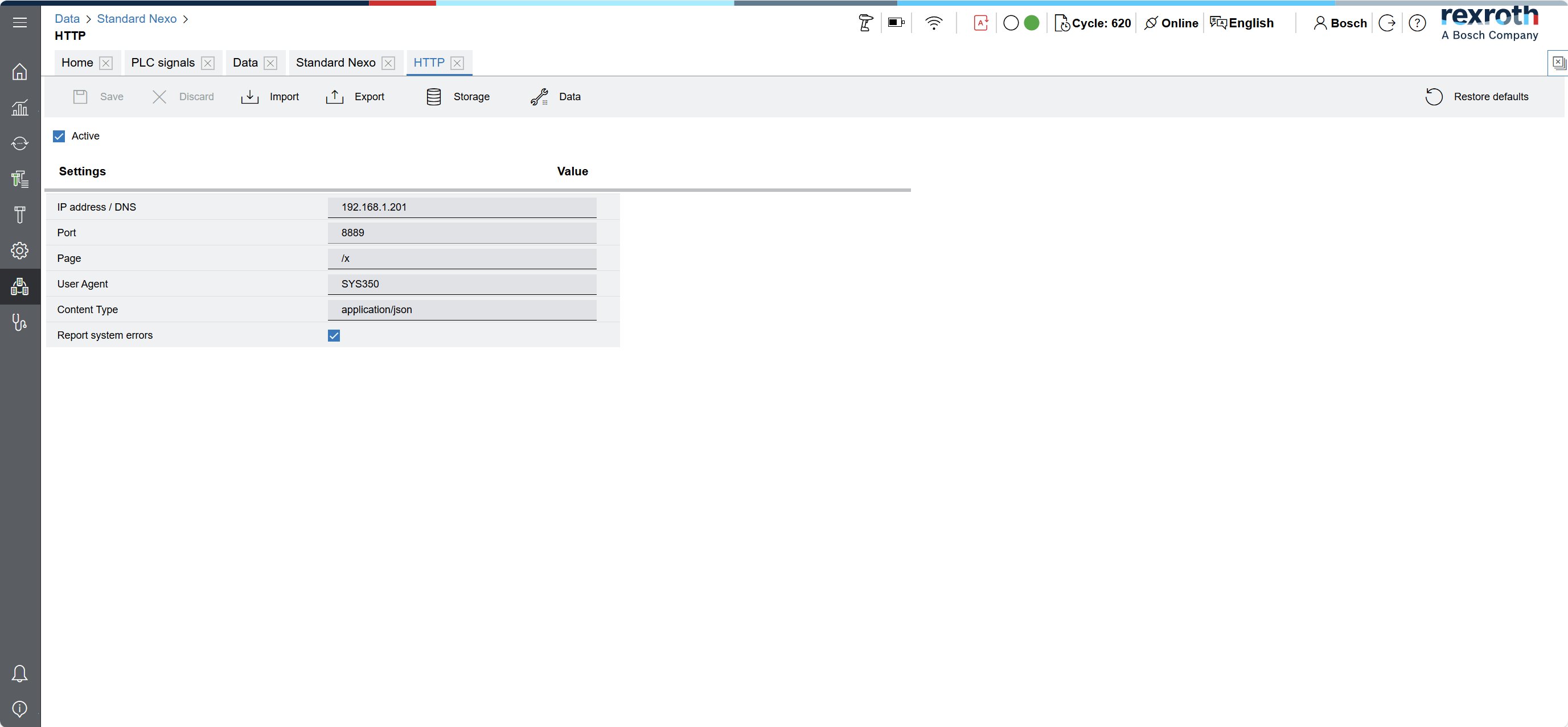Click the nutrunner tool status icon
Screen dimensions: 1568x727
coord(865,23)
